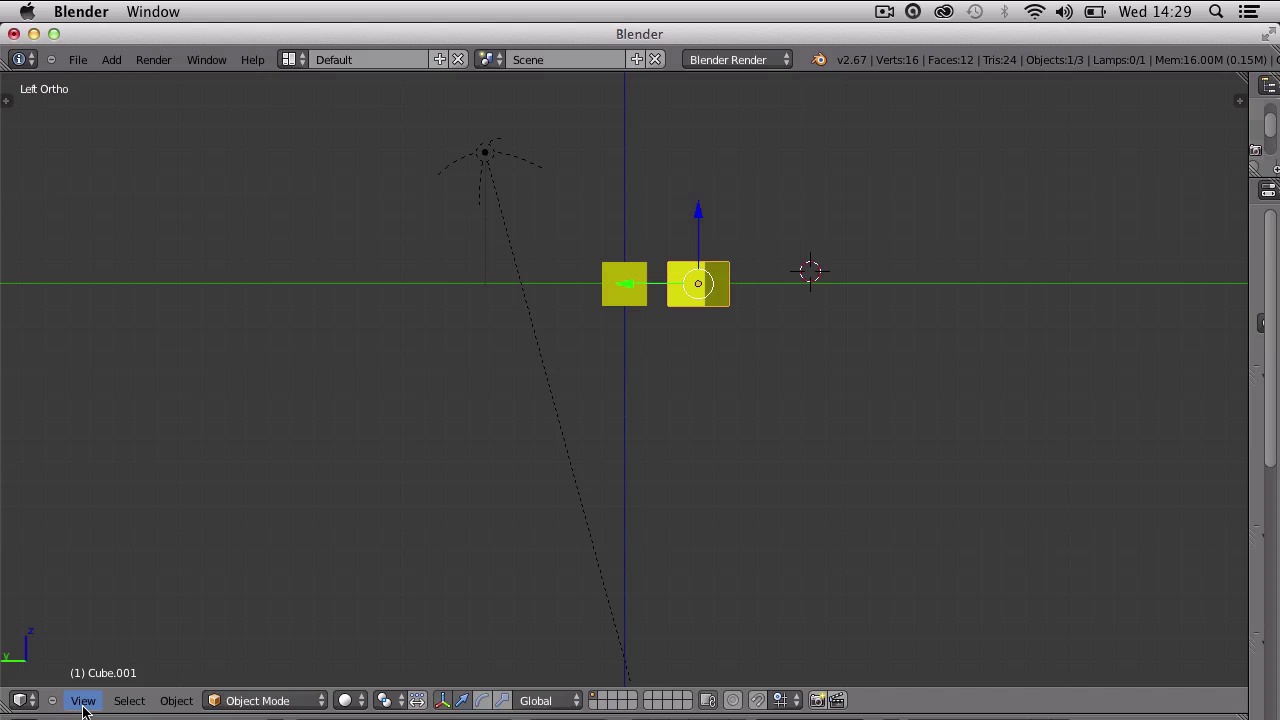1280x720 pixels.
Task: Click the OpenGL render animation clapper icon
Action: point(837,701)
